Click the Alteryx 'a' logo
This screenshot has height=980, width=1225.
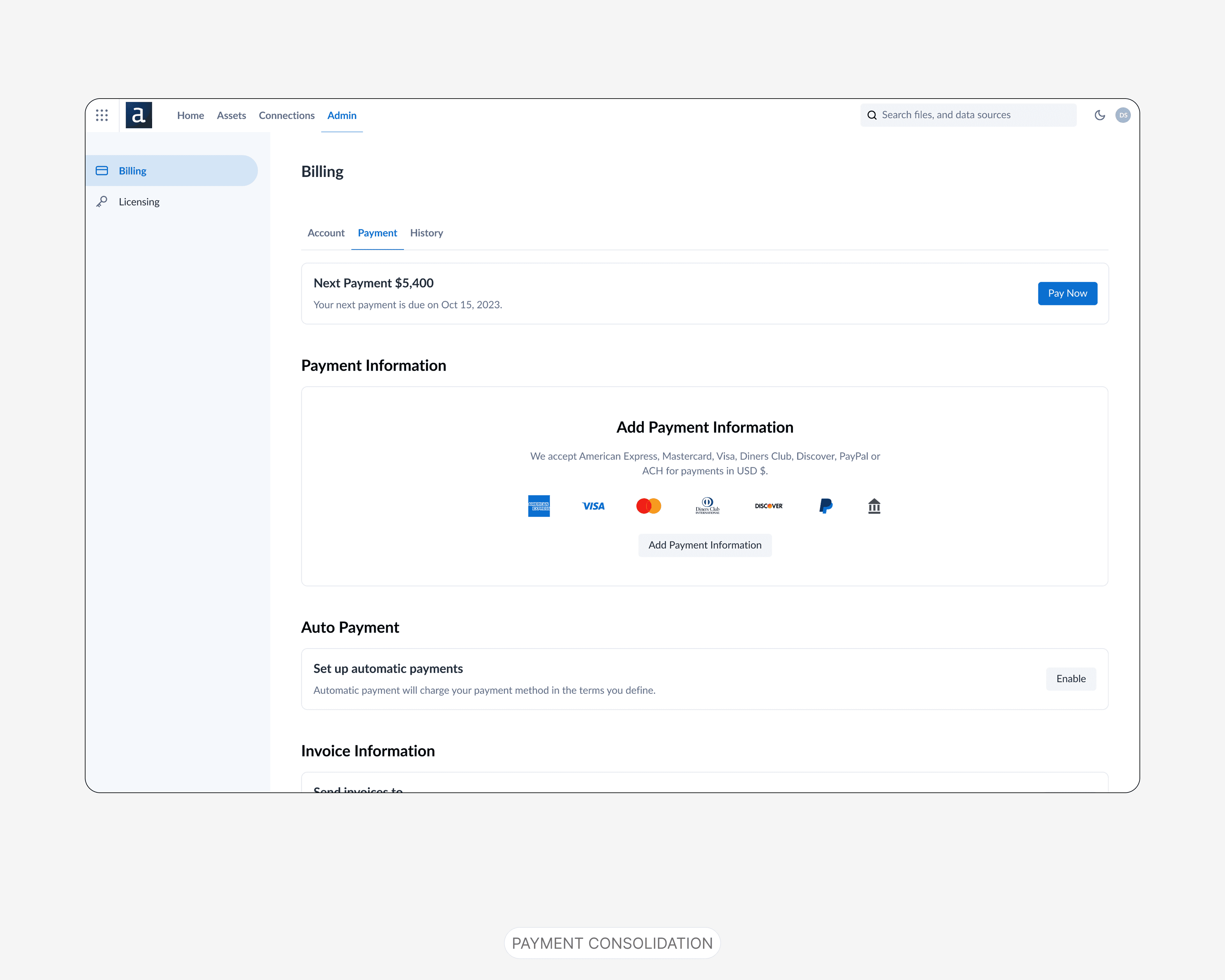pos(139,115)
